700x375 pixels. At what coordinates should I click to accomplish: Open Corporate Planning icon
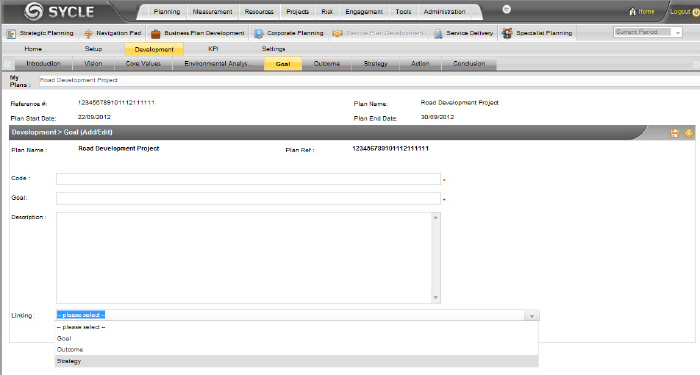[x=259, y=33]
